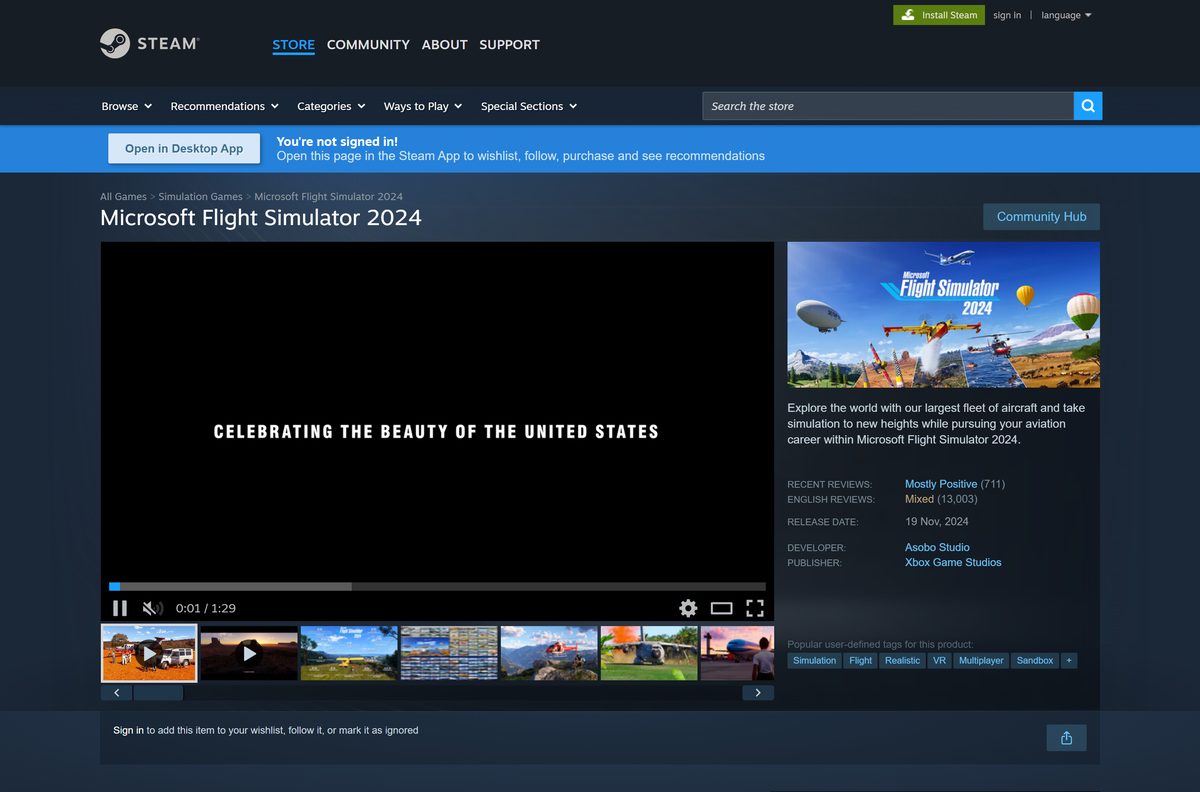Expand the Recommendations menu

click(225, 106)
